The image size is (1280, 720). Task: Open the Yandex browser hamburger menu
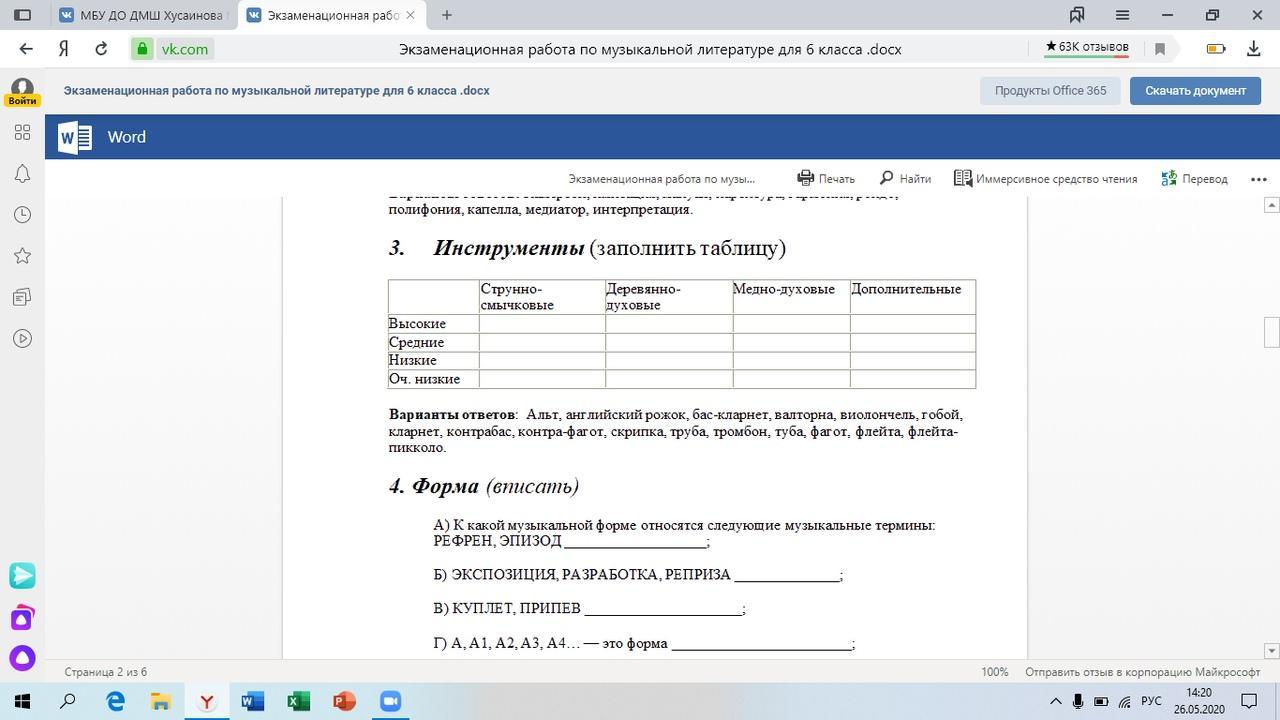pyautogui.click(x=1122, y=15)
